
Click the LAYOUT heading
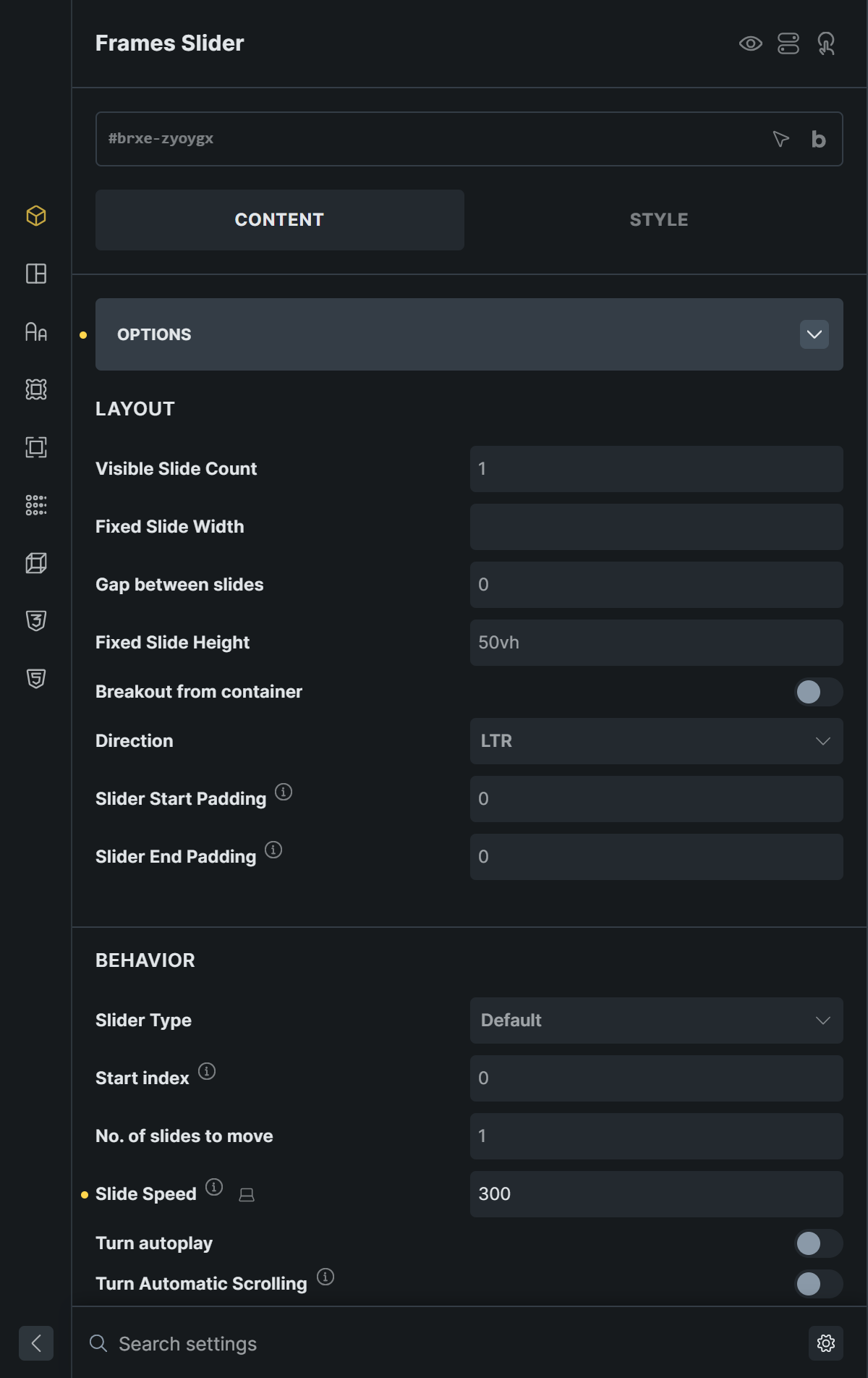point(135,409)
